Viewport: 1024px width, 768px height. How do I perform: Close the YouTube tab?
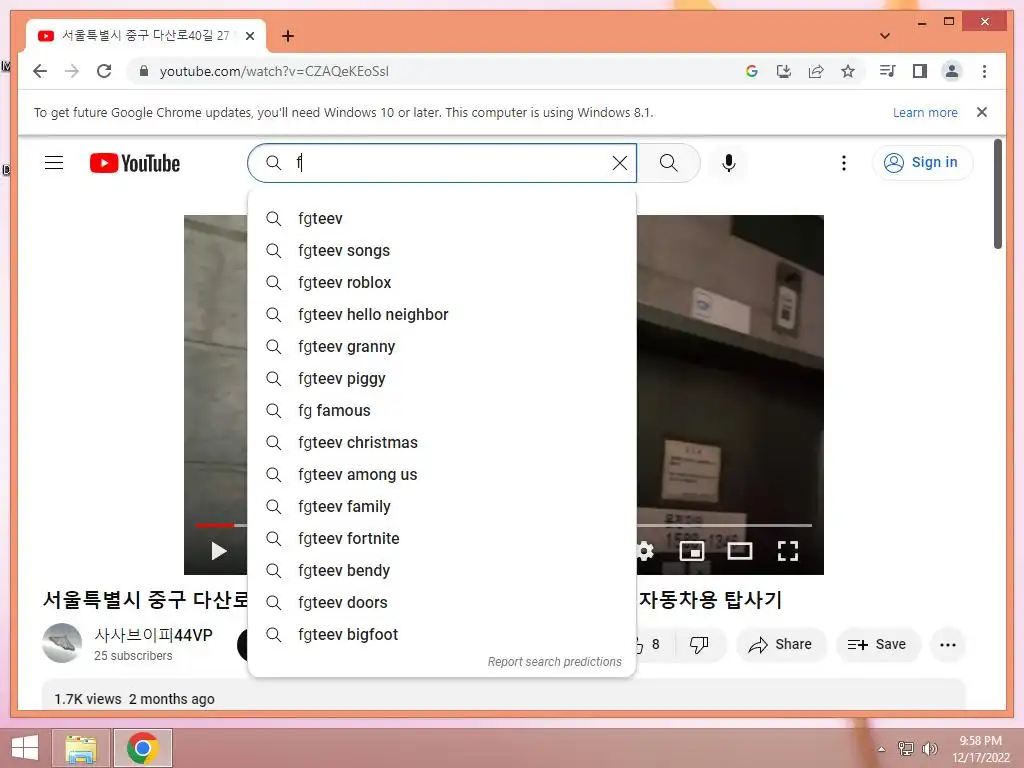(249, 36)
